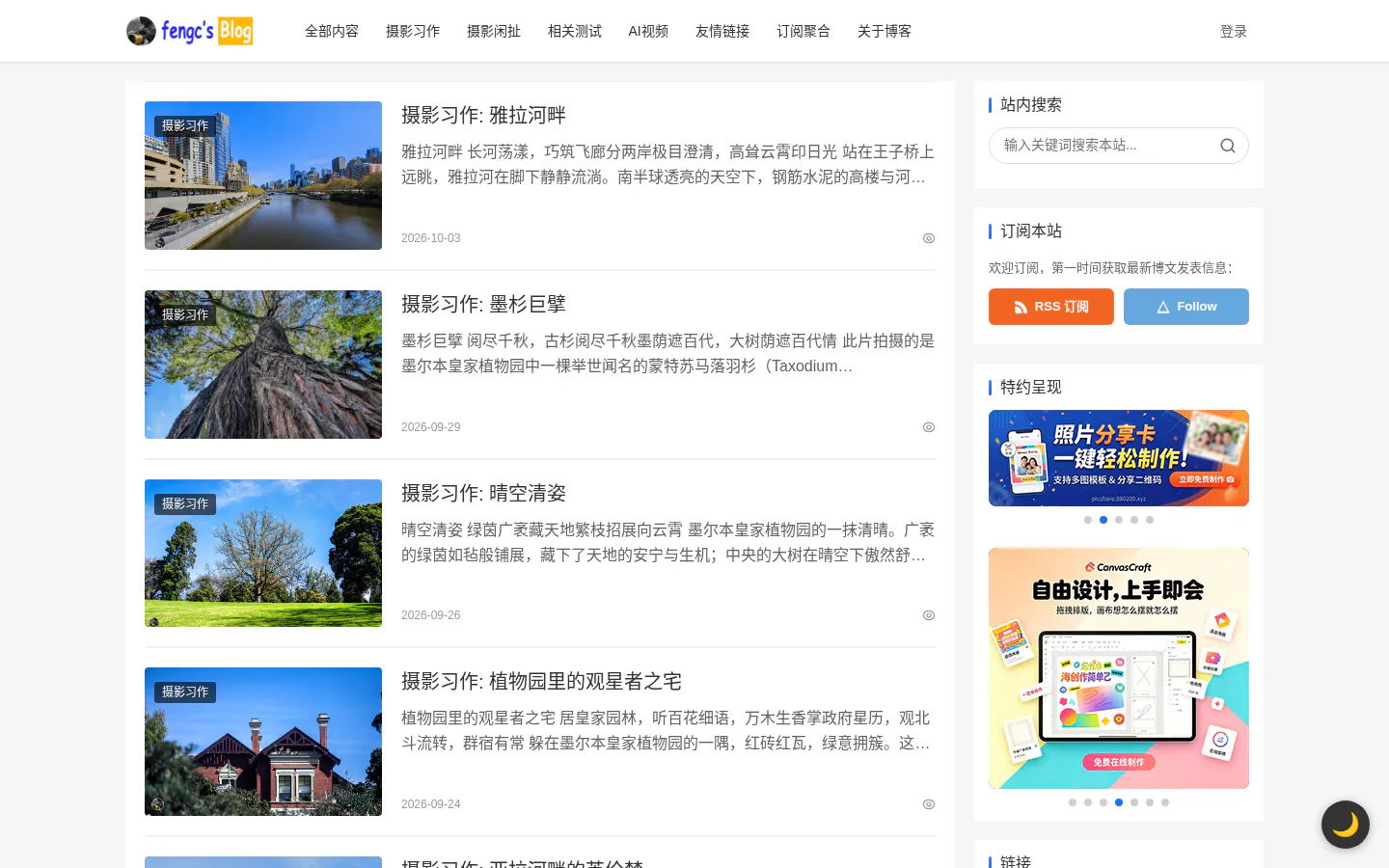The width and height of the screenshot is (1389, 868).
Task: Visit 关于博客 page
Action: click(885, 32)
